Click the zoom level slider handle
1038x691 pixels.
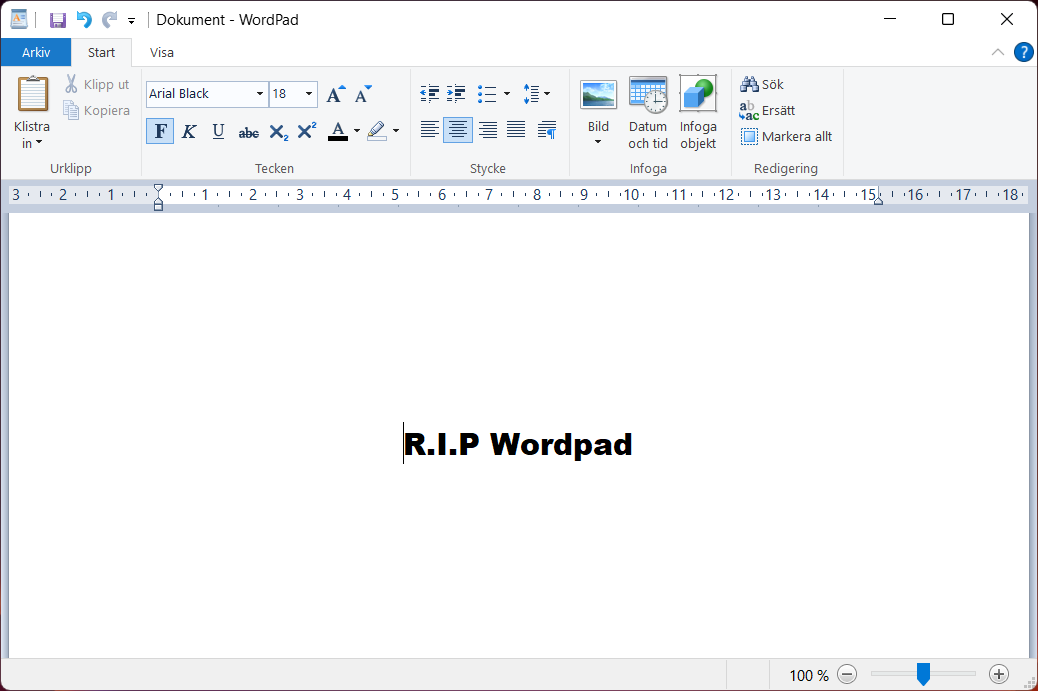point(922,674)
